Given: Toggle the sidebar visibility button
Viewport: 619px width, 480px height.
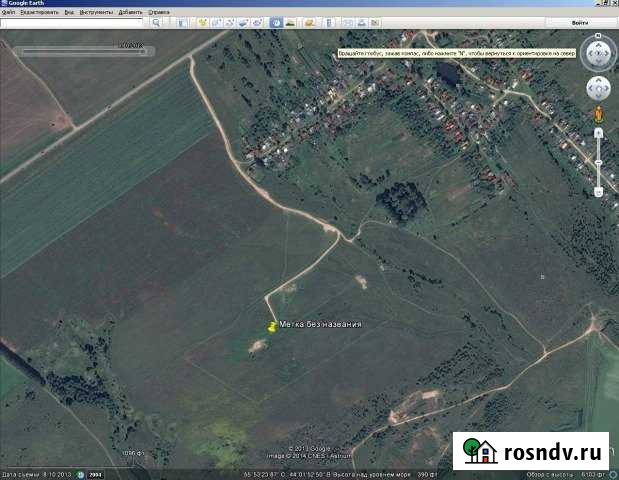Looking at the screenshot, I should (186, 21).
